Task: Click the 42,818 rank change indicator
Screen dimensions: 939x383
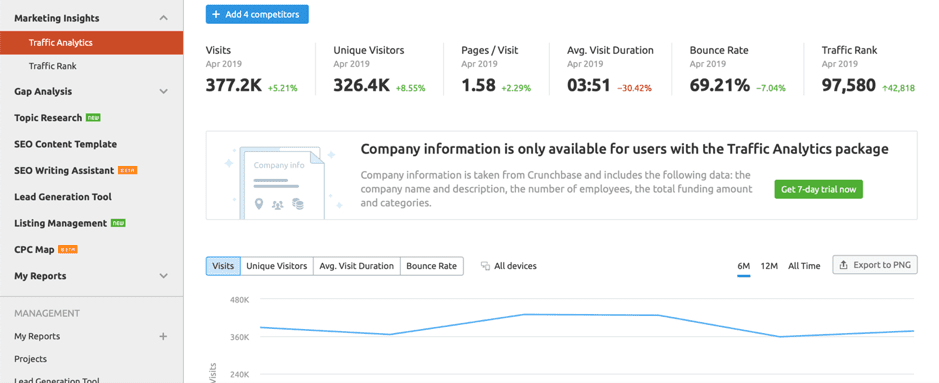Action: [898, 88]
